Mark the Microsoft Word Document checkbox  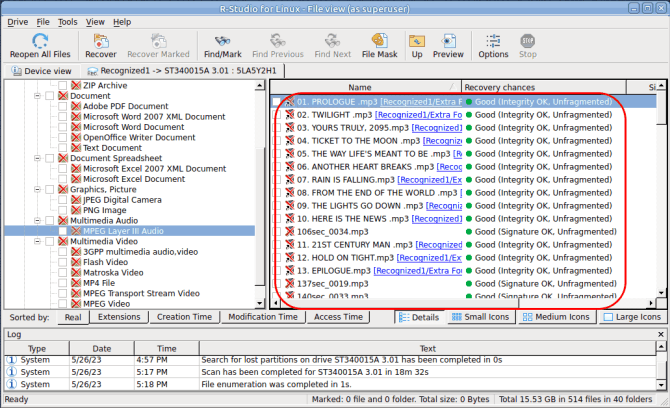click(62, 127)
